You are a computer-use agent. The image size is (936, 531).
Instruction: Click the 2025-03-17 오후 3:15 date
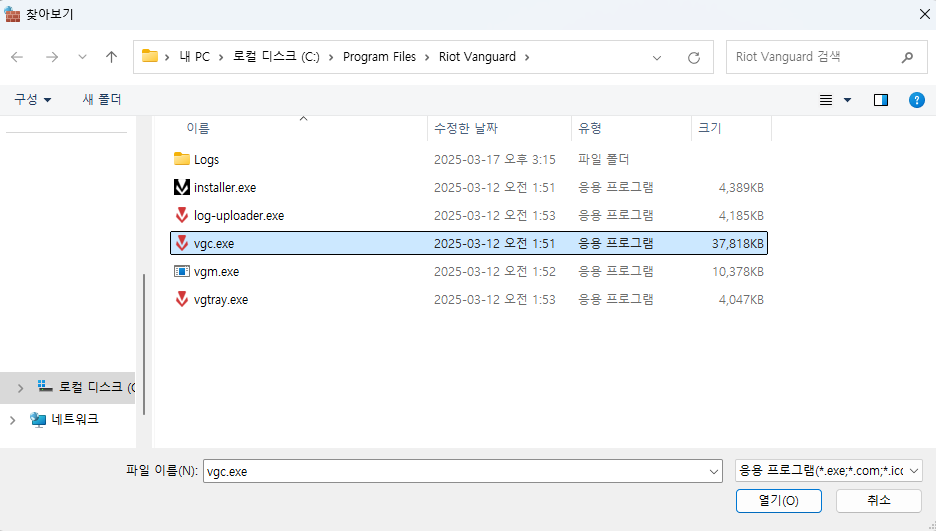(x=494, y=159)
